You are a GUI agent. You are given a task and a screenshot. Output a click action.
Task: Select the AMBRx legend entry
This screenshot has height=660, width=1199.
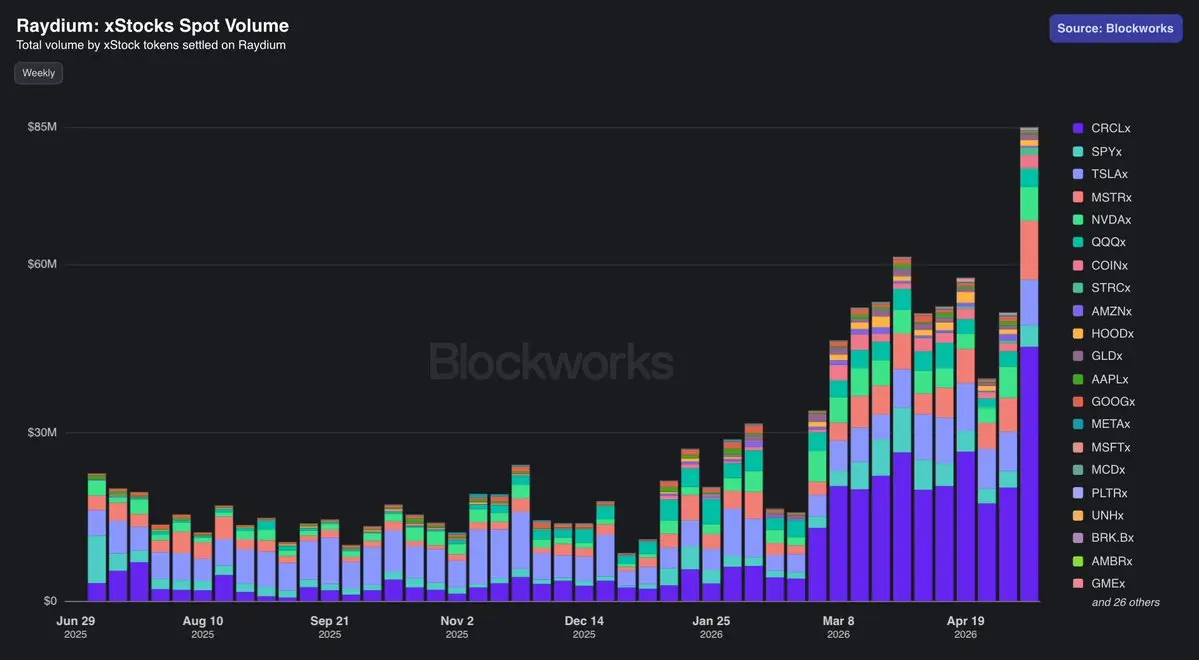1103,561
